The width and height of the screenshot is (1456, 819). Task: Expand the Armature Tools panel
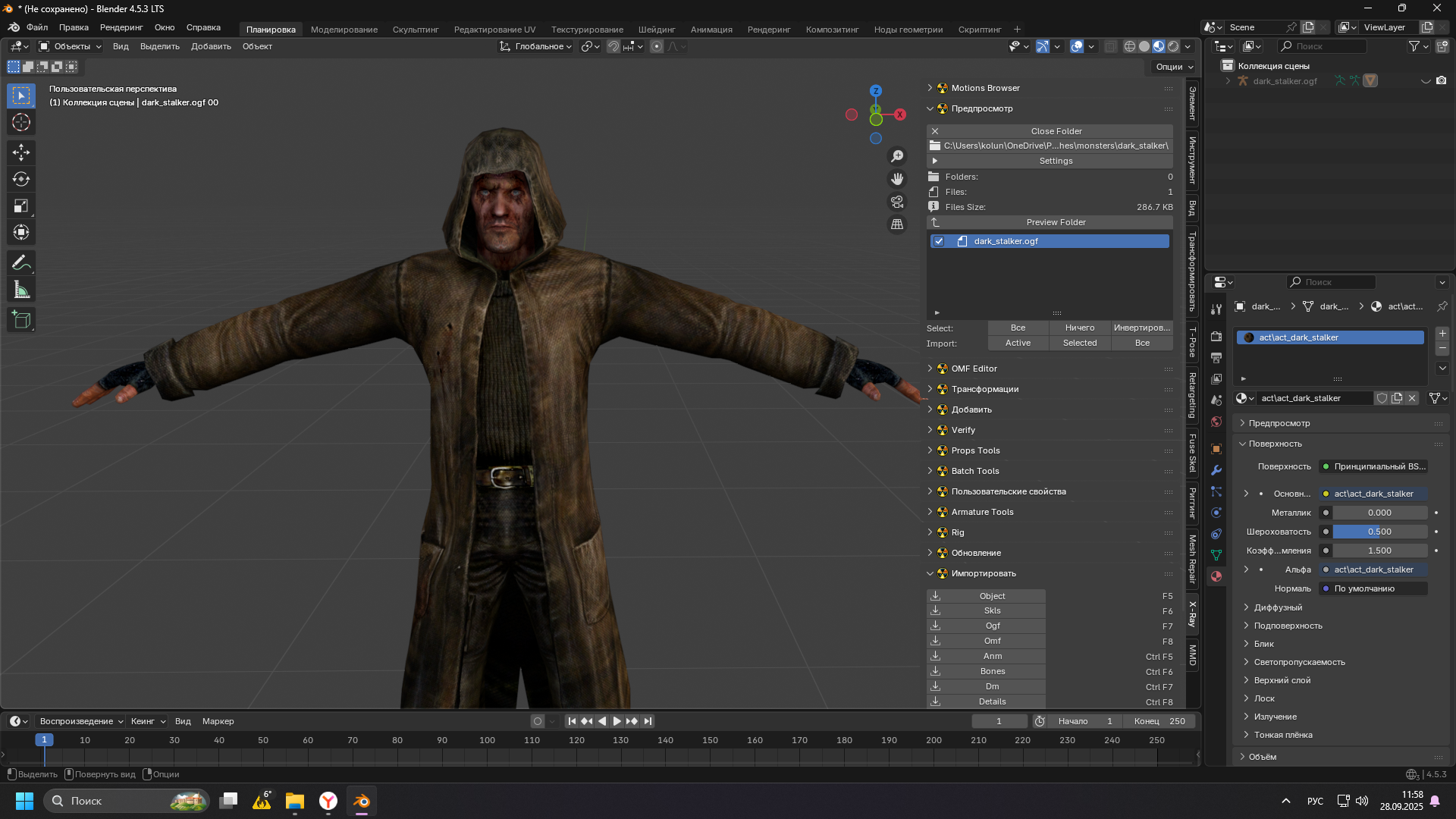tap(982, 512)
